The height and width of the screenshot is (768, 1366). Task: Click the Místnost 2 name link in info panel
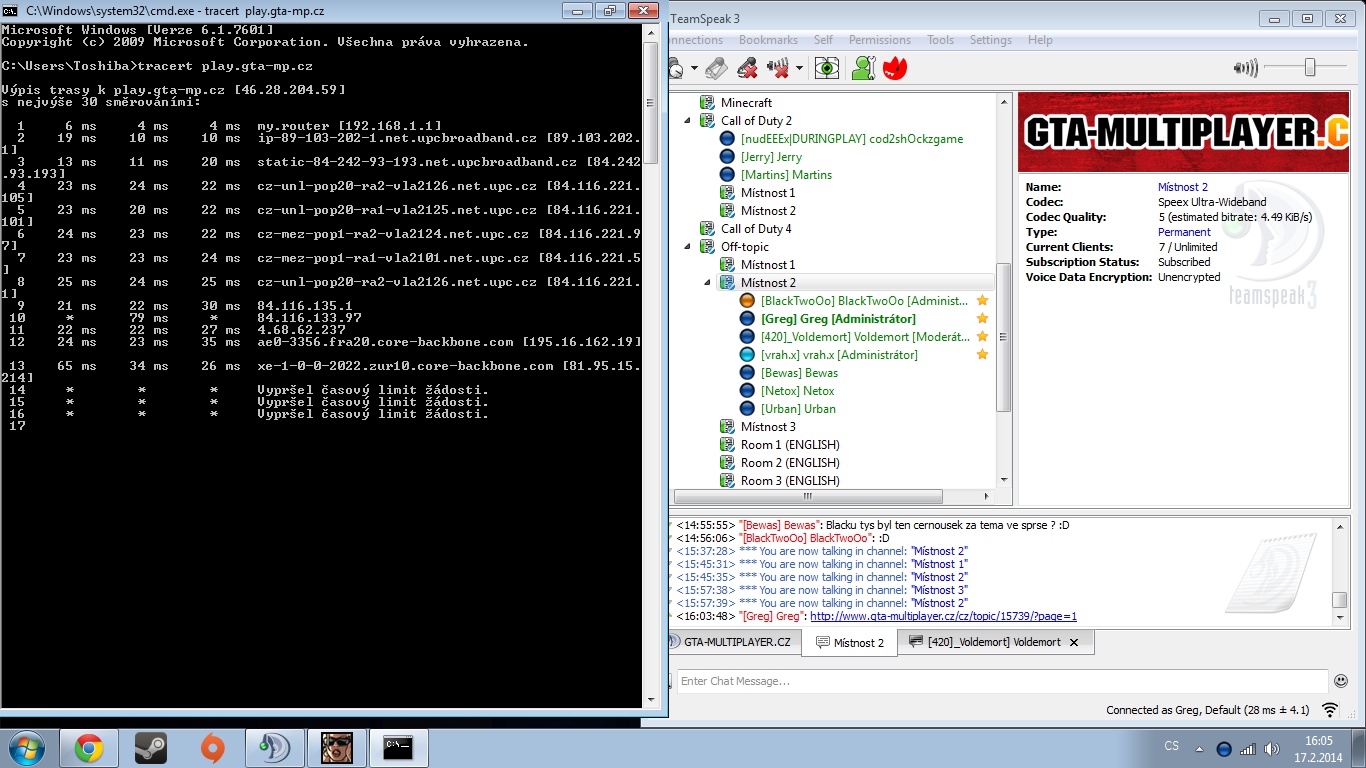click(x=1183, y=187)
